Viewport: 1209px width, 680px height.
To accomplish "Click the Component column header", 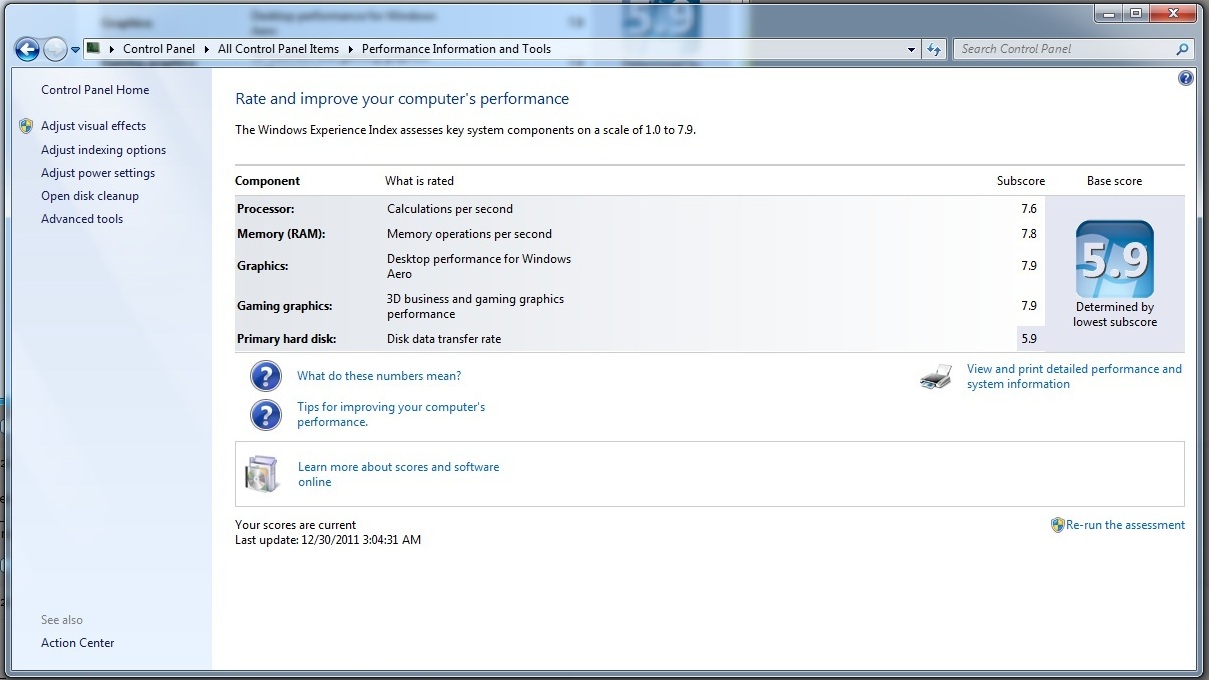I will coord(267,181).
